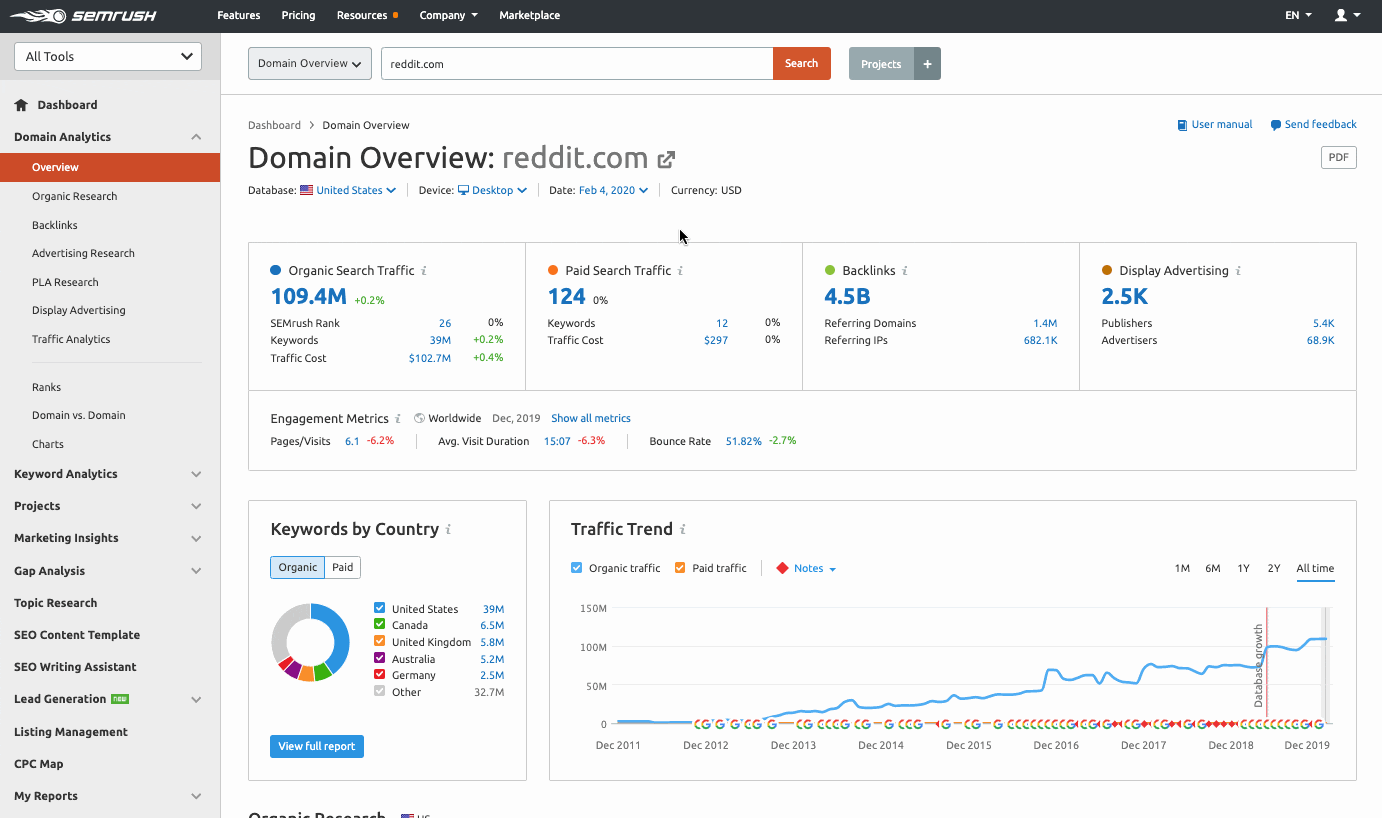
Task: Click the domain search input field
Action: coord(577,63)
